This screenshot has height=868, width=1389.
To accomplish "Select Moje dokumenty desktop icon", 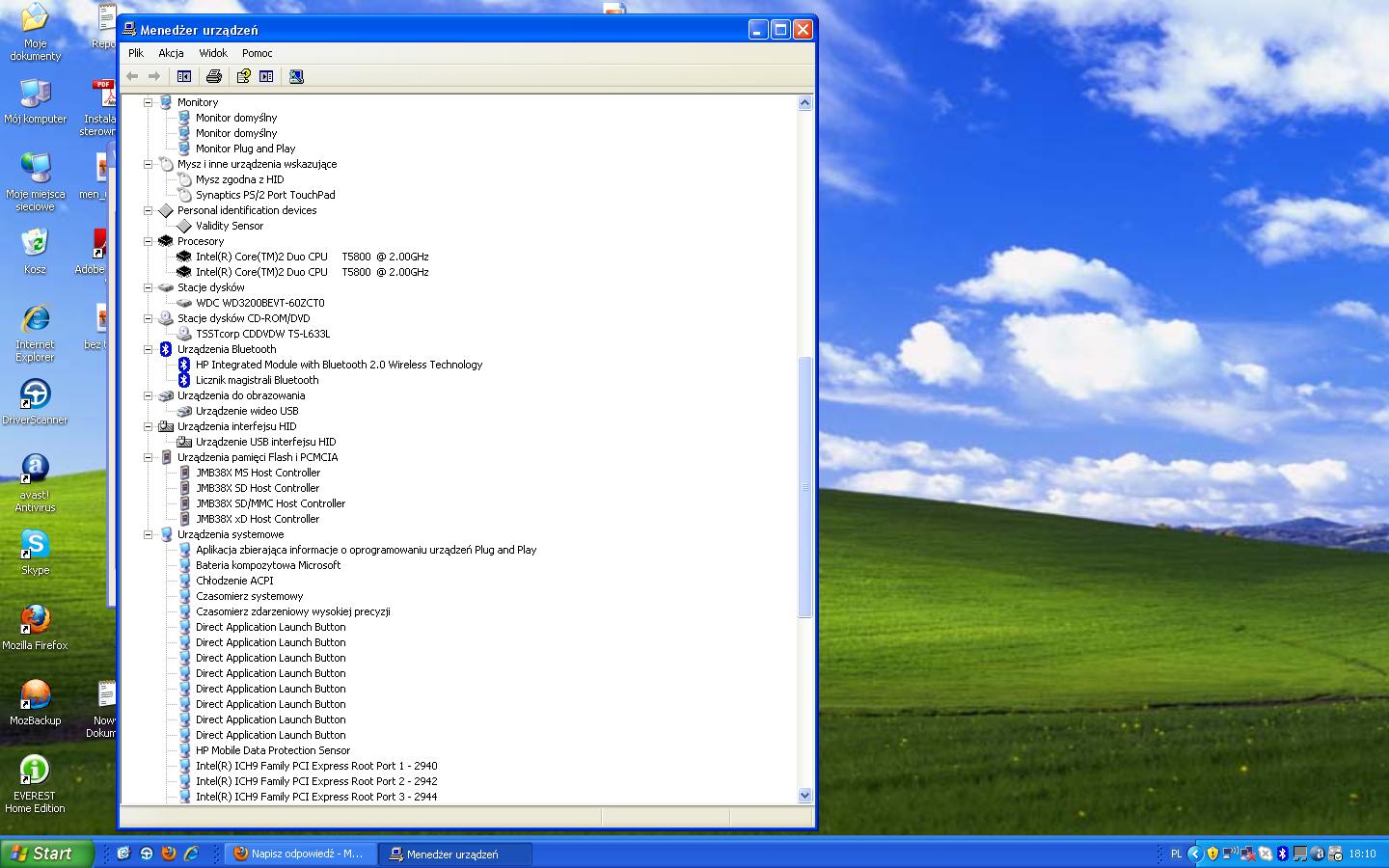I will click(x=36, y=33).
